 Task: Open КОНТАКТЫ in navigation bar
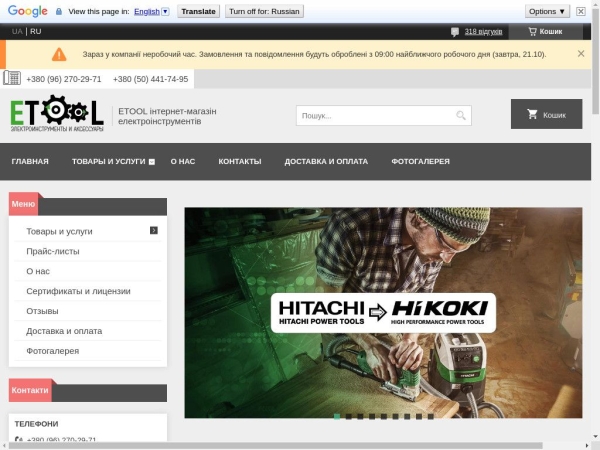pyautogui.click(x=240, y=161)
